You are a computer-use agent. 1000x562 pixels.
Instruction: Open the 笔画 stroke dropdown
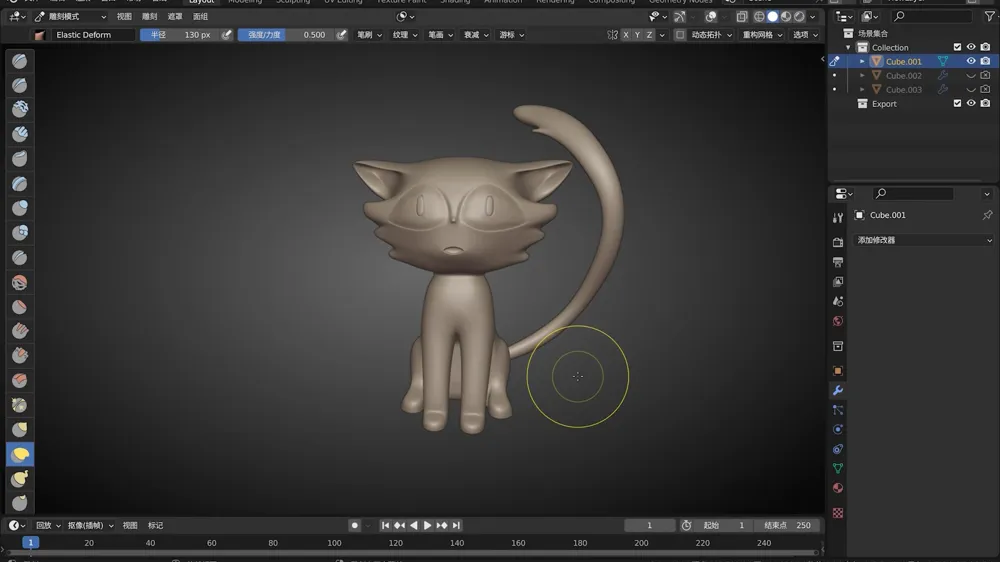pos(441,35)
